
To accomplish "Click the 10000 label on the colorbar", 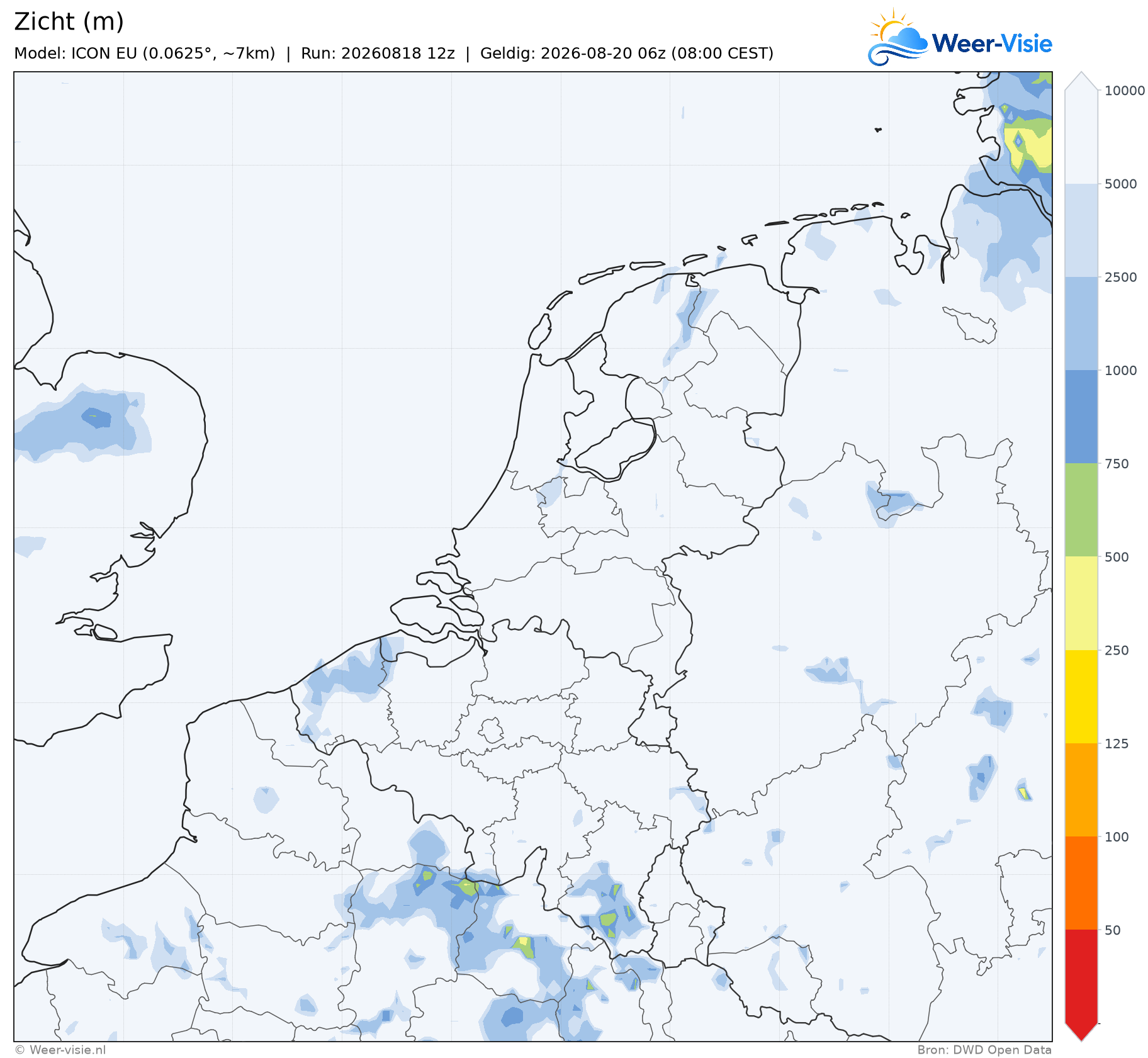I will click(x=1125, y=91).
